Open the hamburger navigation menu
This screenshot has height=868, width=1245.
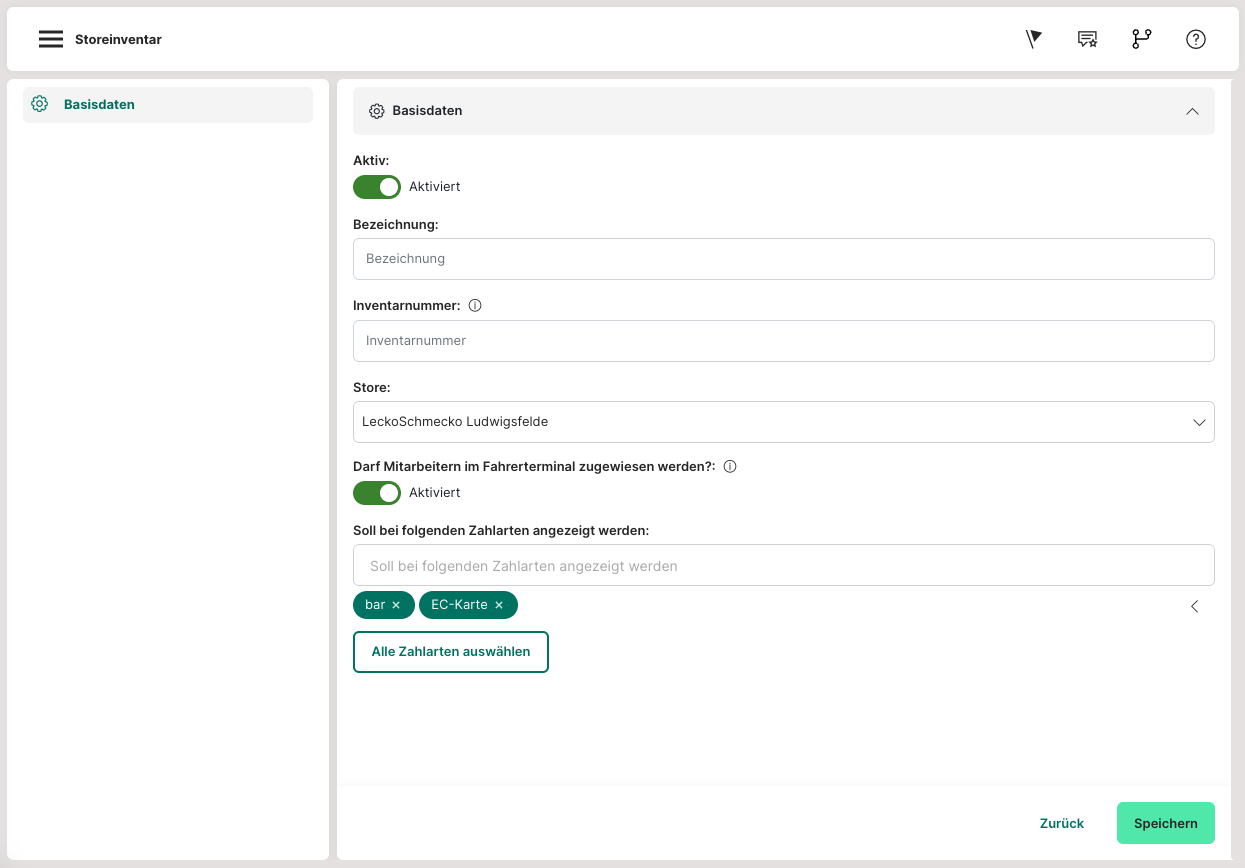click(x=51, y=39)
